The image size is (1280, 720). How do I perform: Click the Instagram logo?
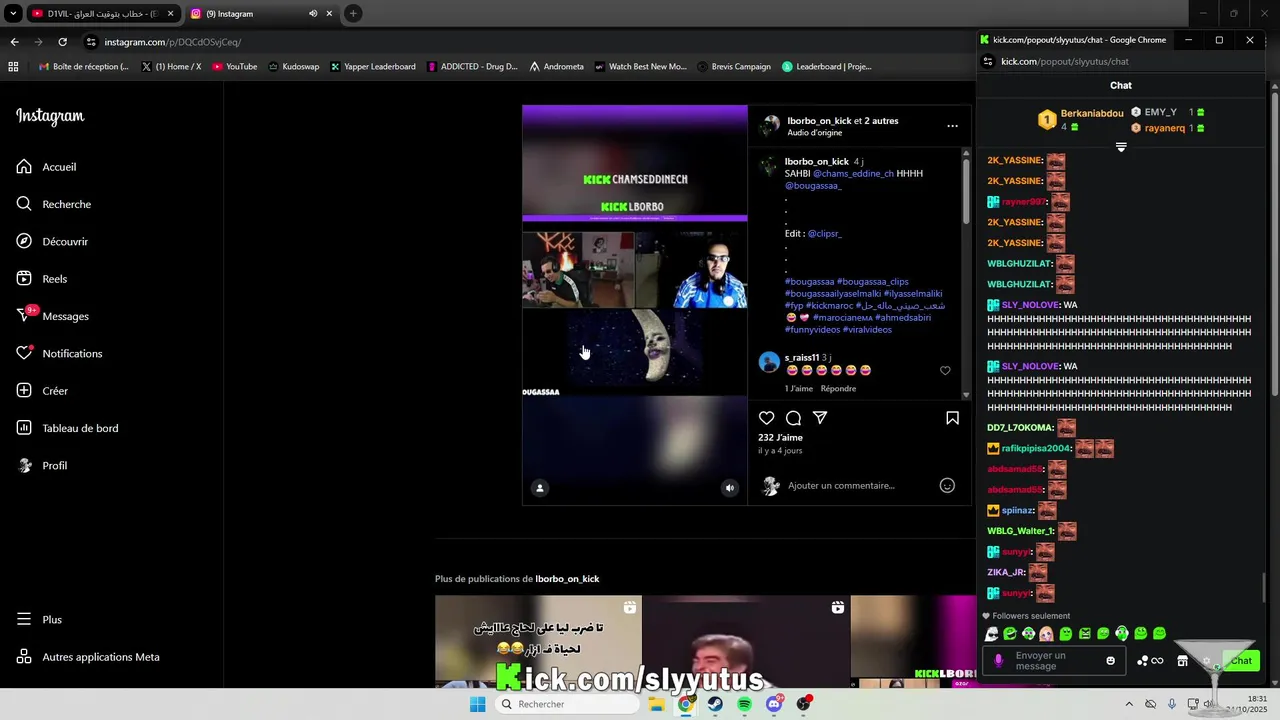point(50,116)
